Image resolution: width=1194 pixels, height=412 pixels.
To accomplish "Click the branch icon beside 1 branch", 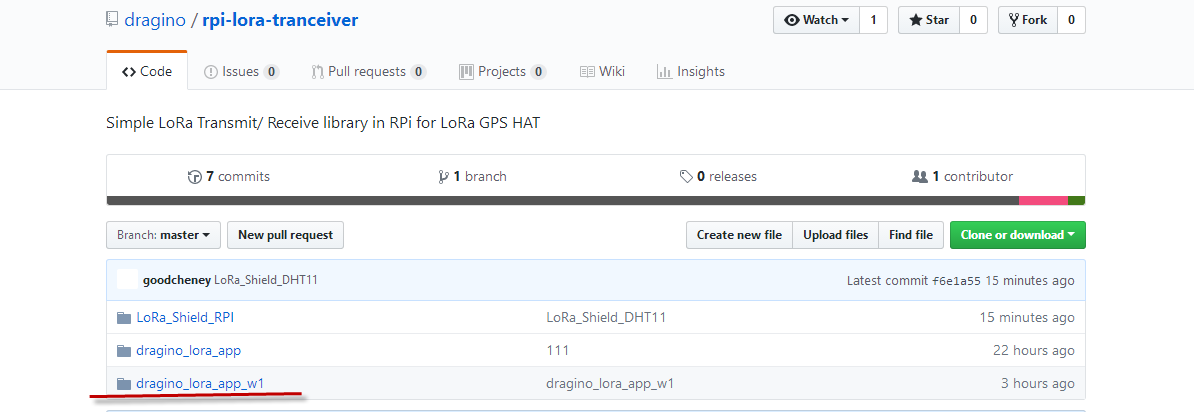I will click(x=443, y=177).
